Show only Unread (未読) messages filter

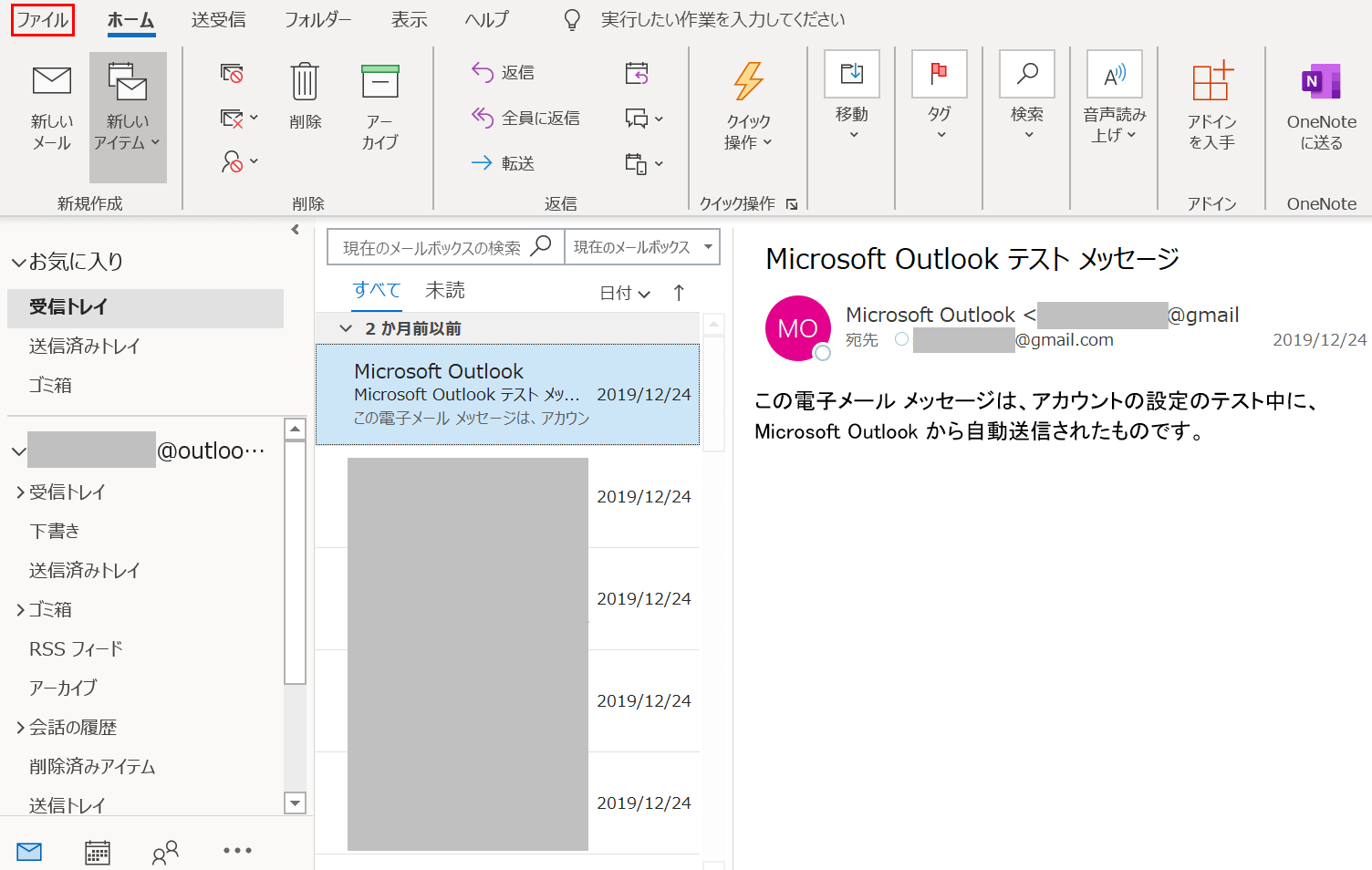click(444, 290)
